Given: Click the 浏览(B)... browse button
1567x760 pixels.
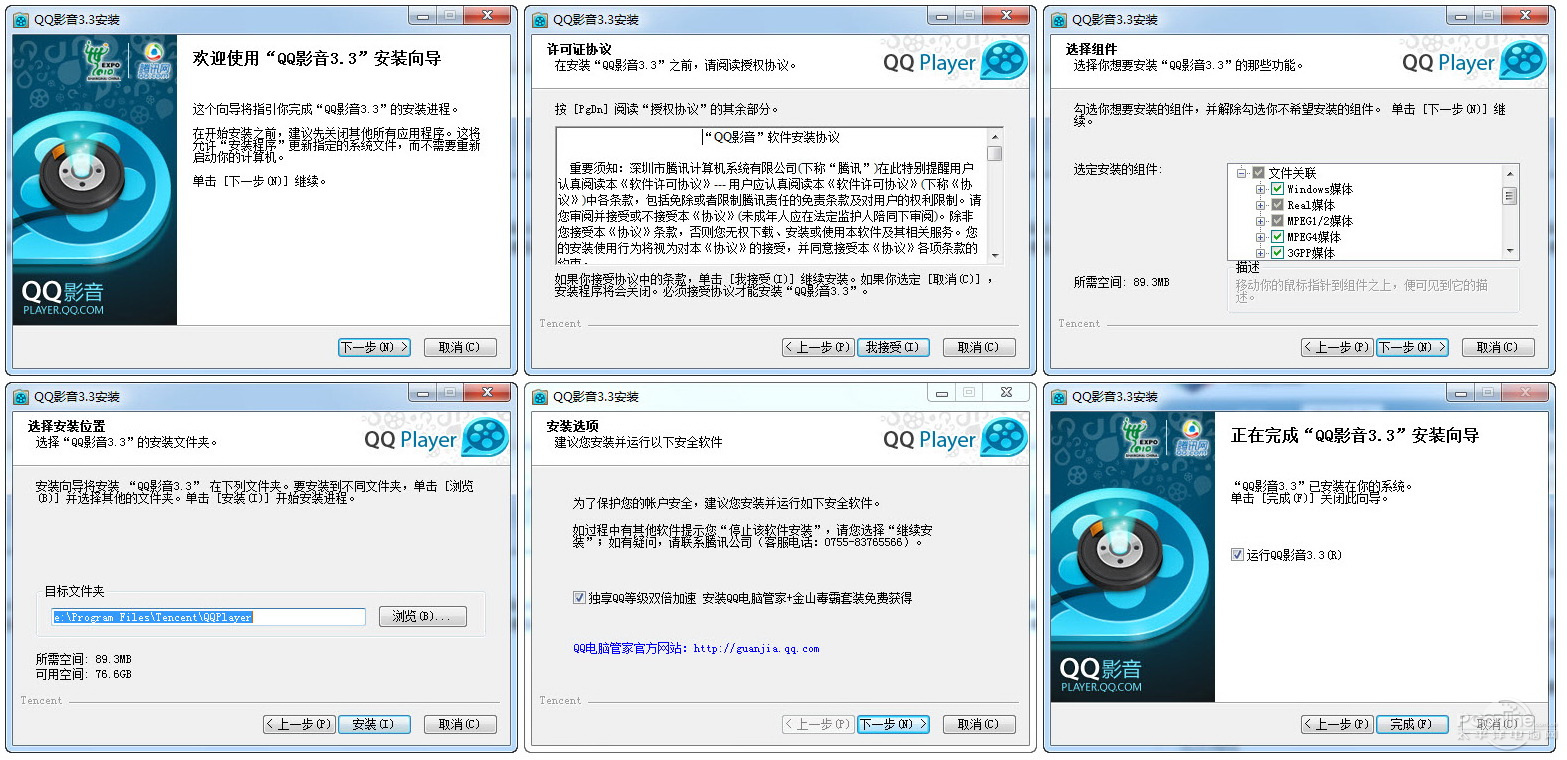Looking at the screenshot, I should [422, 617].
